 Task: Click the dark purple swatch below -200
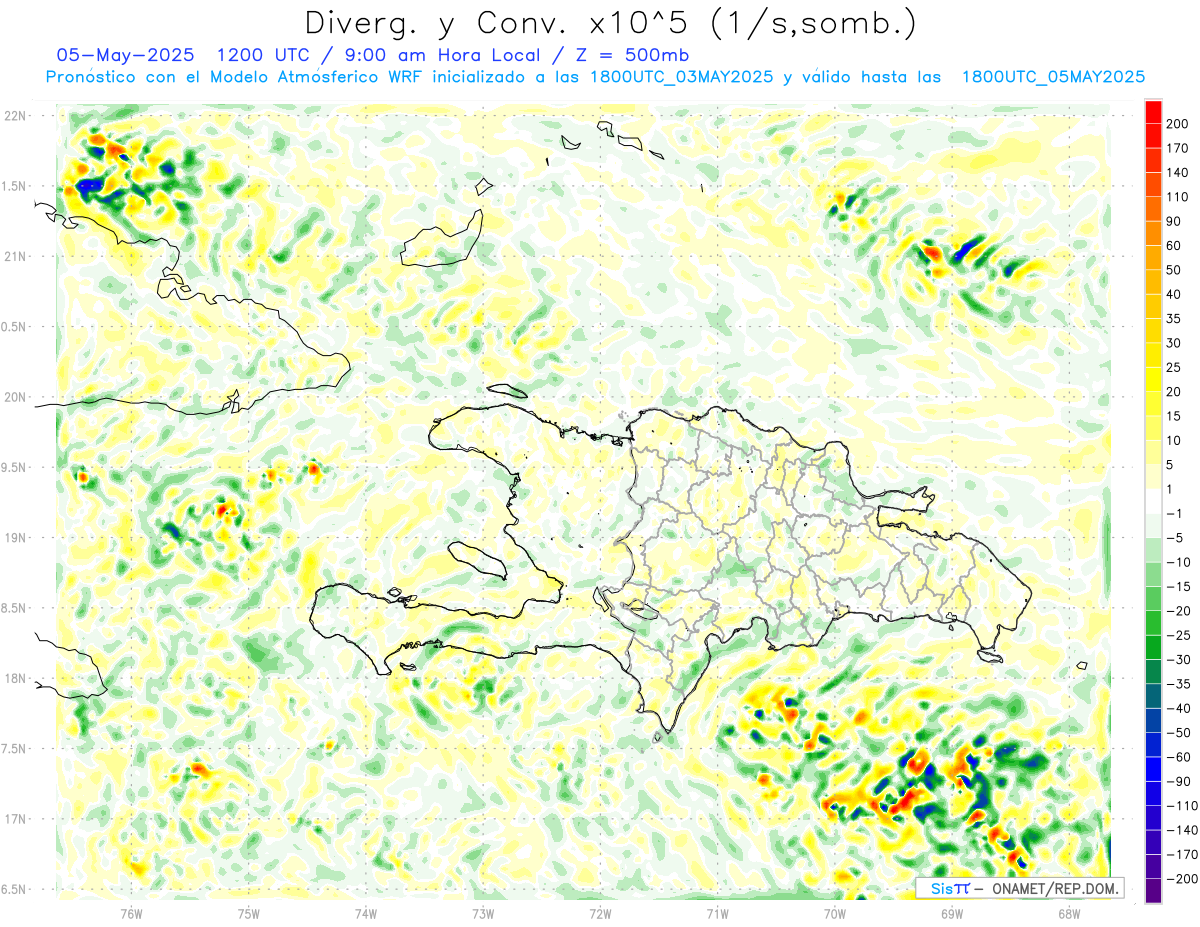pyautogui.click(x=1153, y=890)
